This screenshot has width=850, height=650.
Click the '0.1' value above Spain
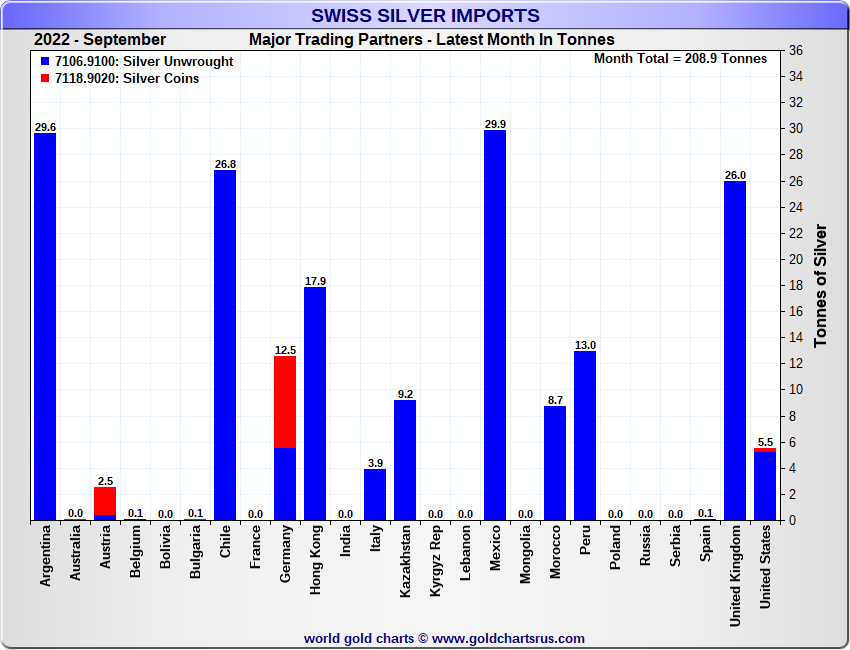click(x=705, y=513)
